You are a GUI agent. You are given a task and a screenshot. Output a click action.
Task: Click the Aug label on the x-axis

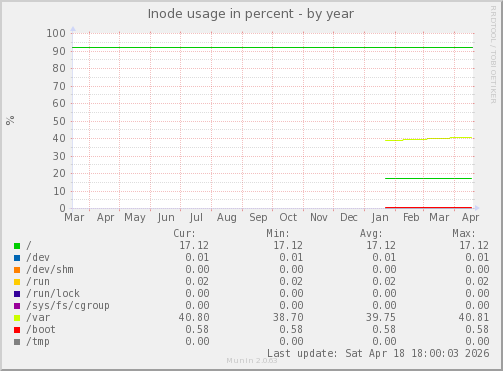pos(227,218)
